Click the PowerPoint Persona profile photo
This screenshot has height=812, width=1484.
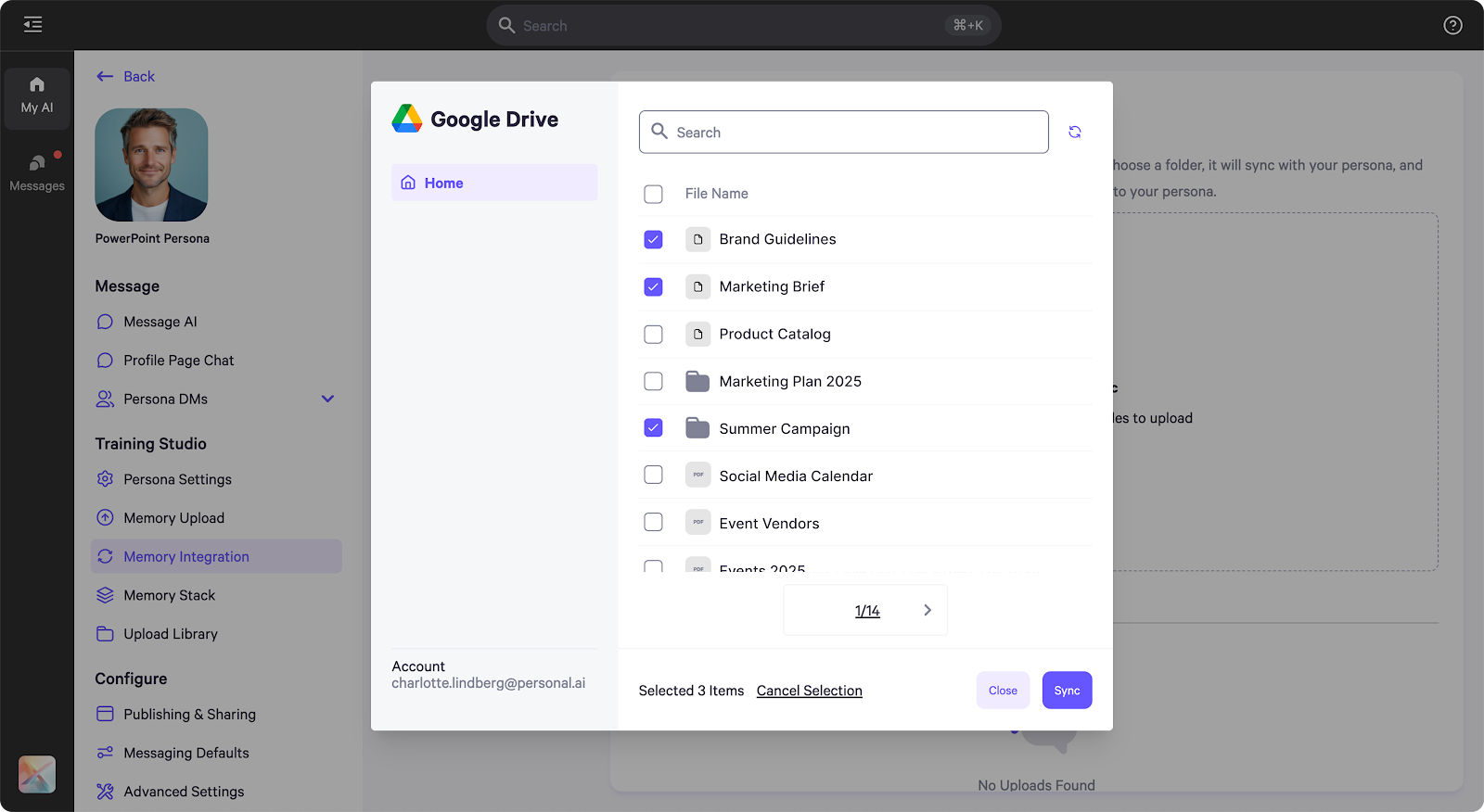(x=151, y=165)
